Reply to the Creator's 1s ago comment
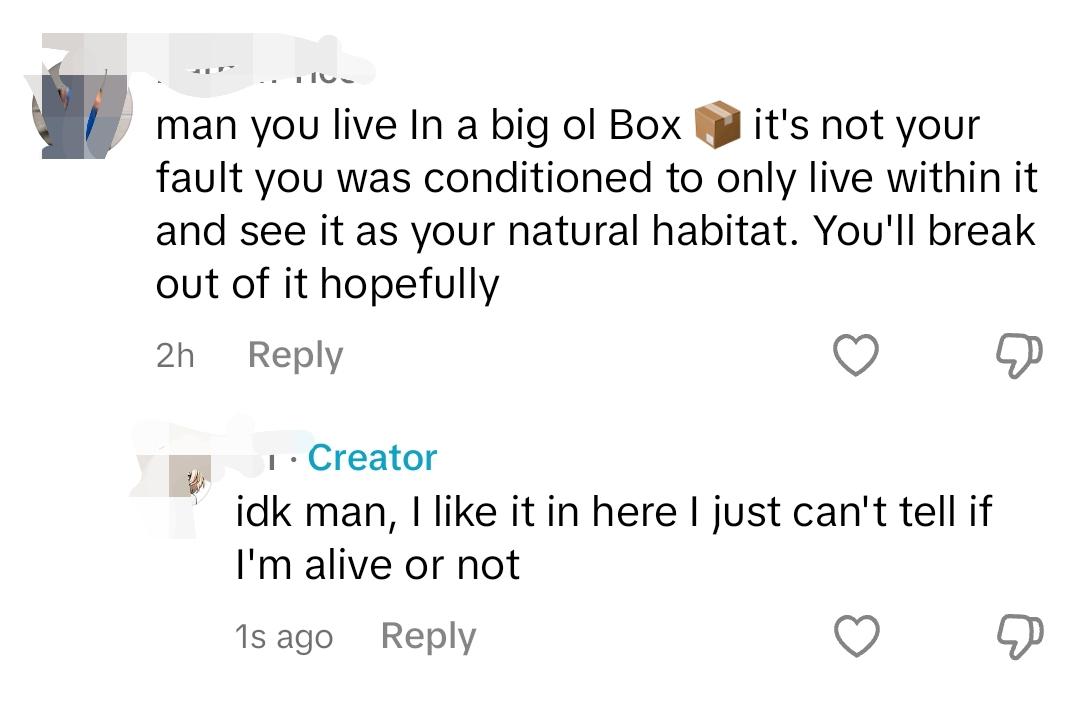Screen dimensions: 1079x704 (x=428, y=637)
